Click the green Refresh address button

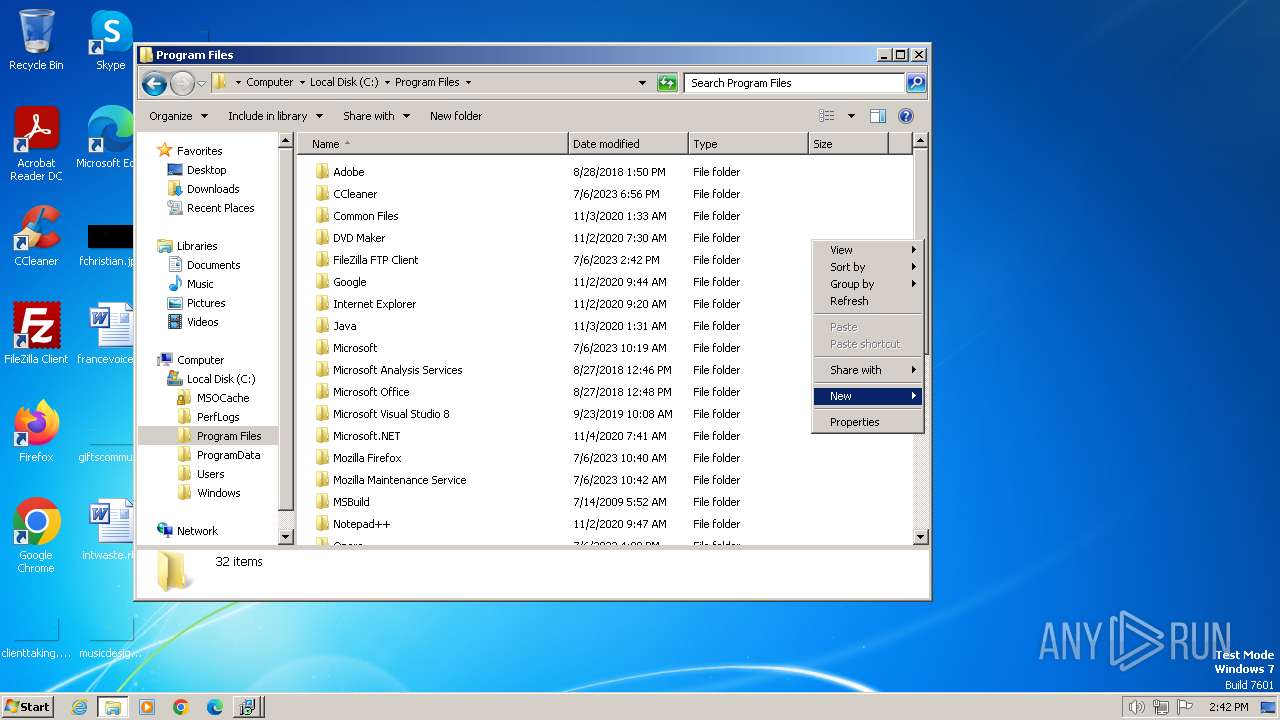pyautogui.click(x=667, y=83)
